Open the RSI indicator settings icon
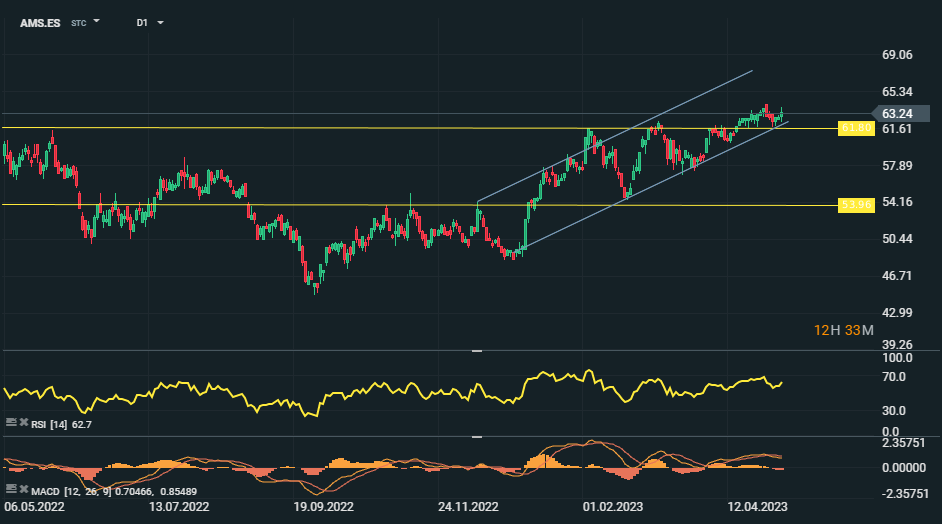Screen dimensions: 942x524 [x=11, y=422]
